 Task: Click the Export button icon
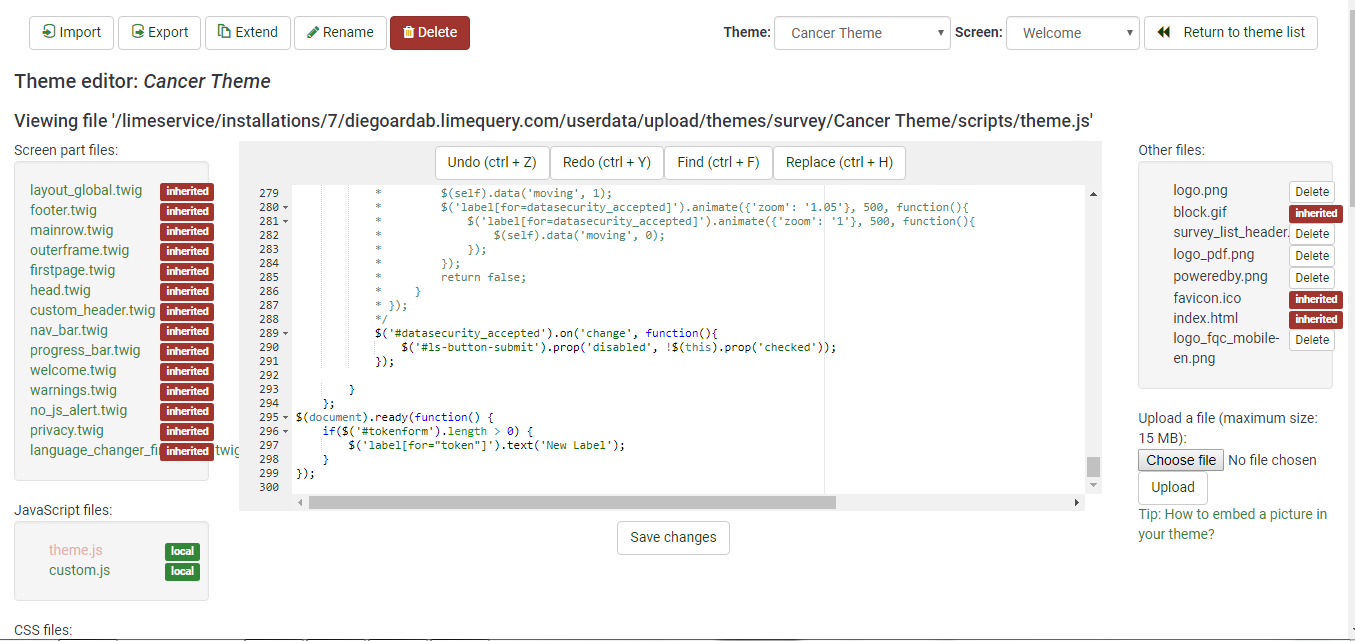(137, 32)
